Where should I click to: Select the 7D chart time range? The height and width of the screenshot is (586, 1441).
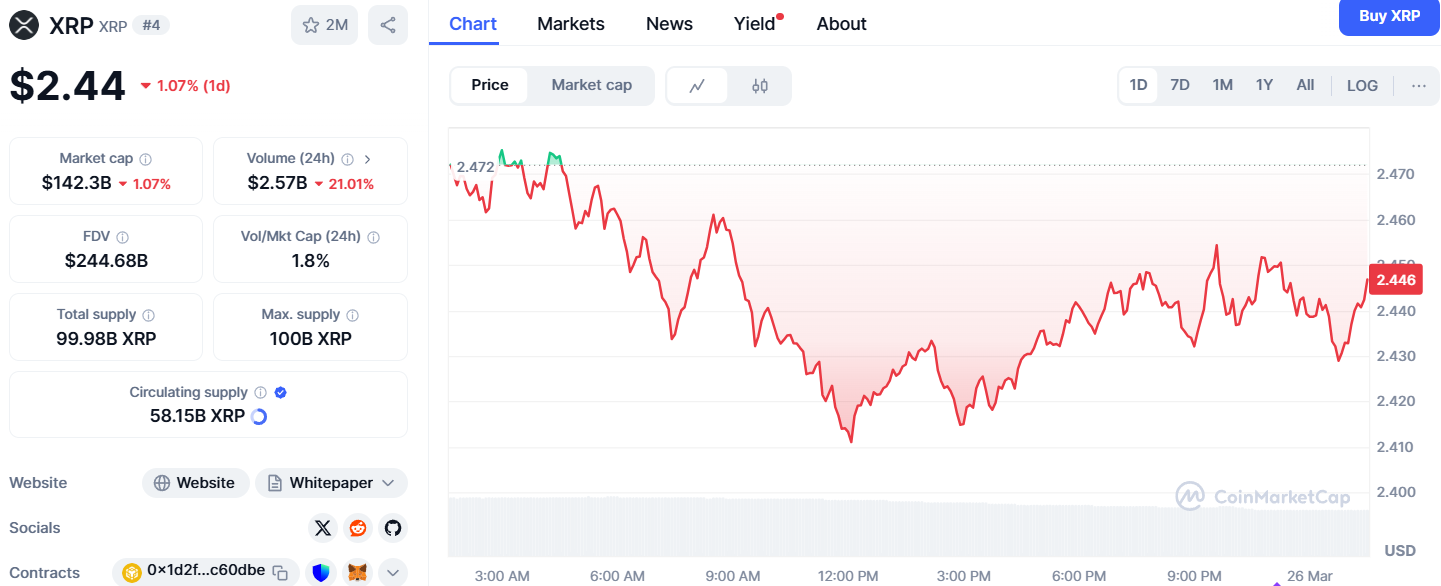pos(1180,85)
